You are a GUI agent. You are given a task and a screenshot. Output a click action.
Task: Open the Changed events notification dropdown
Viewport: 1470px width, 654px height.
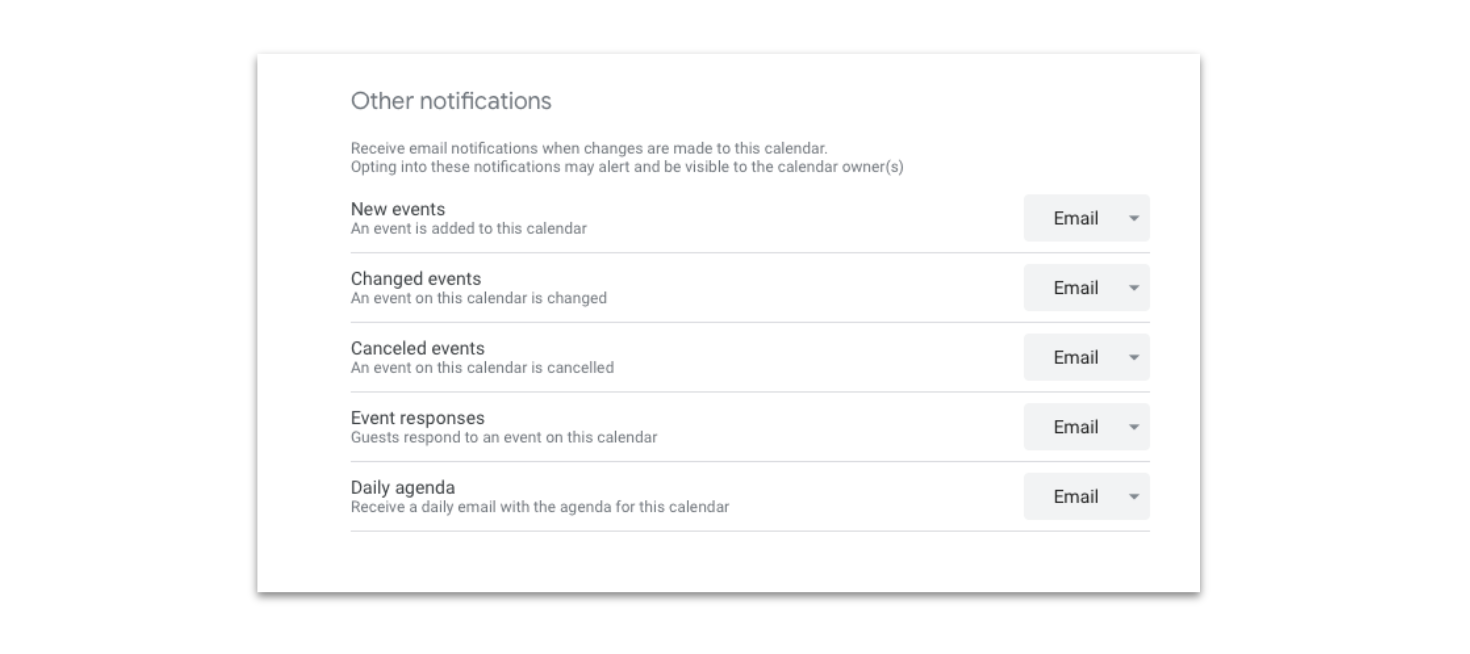click(x=1086, y=287)
